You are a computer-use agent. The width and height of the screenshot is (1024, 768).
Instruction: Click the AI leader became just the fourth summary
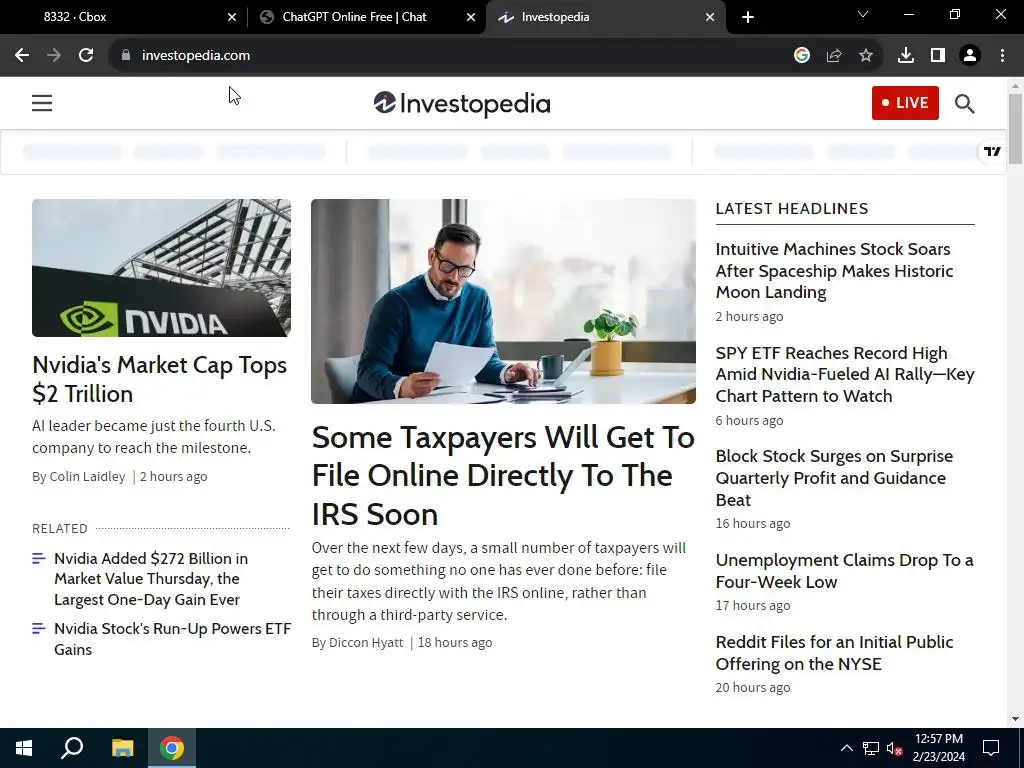(x=154, y=437)
